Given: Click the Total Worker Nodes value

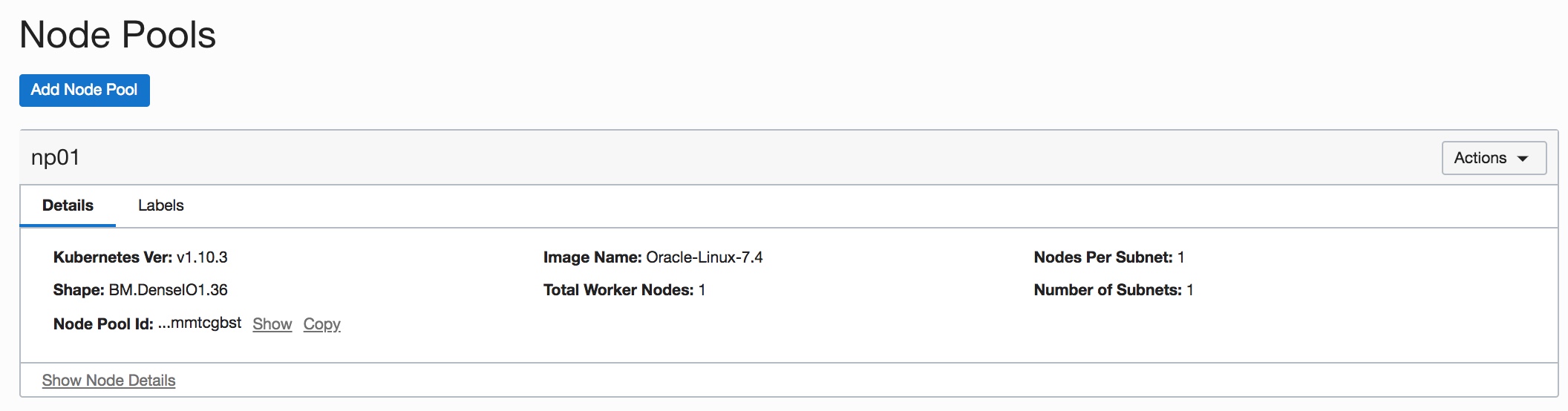Looking at the screenshot, I should click(702, 290).
